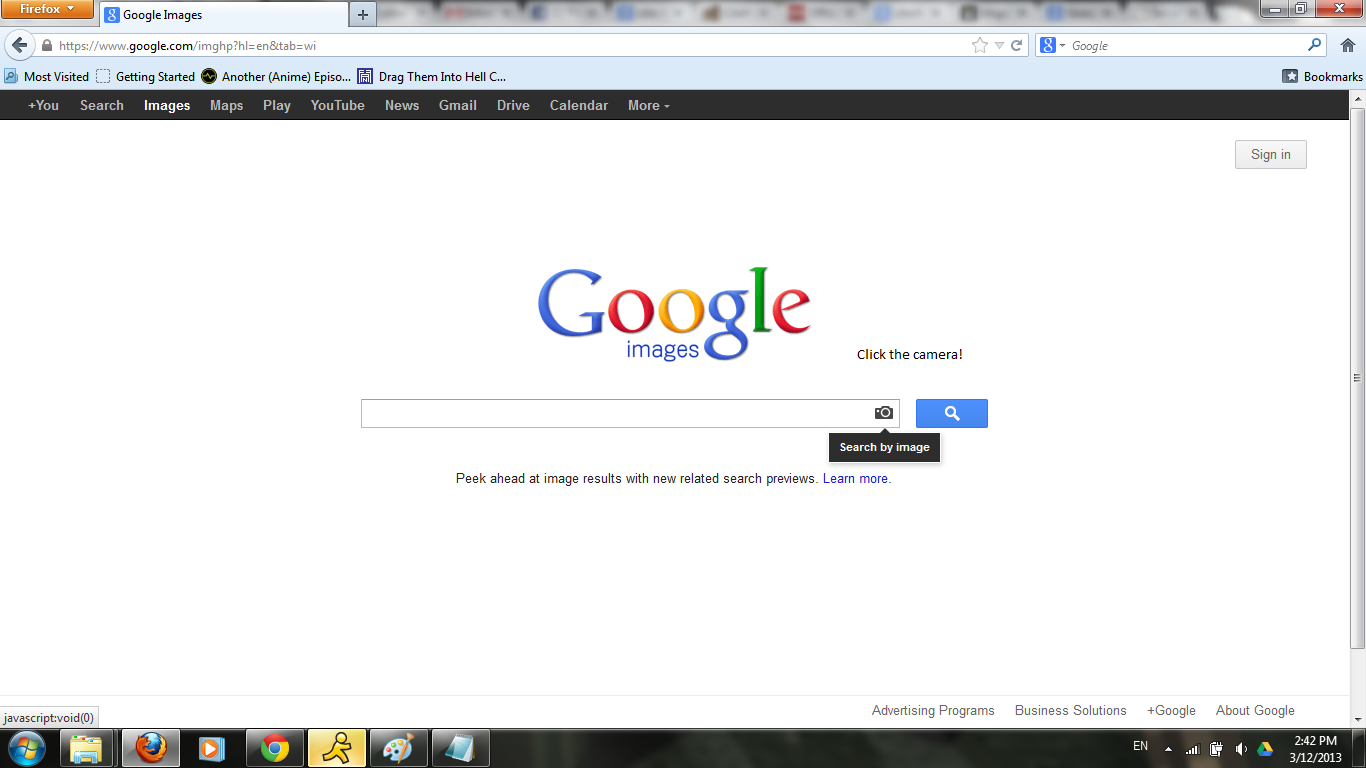
Task: Follow the Learn more link
Action: click(x=856, y=479)
